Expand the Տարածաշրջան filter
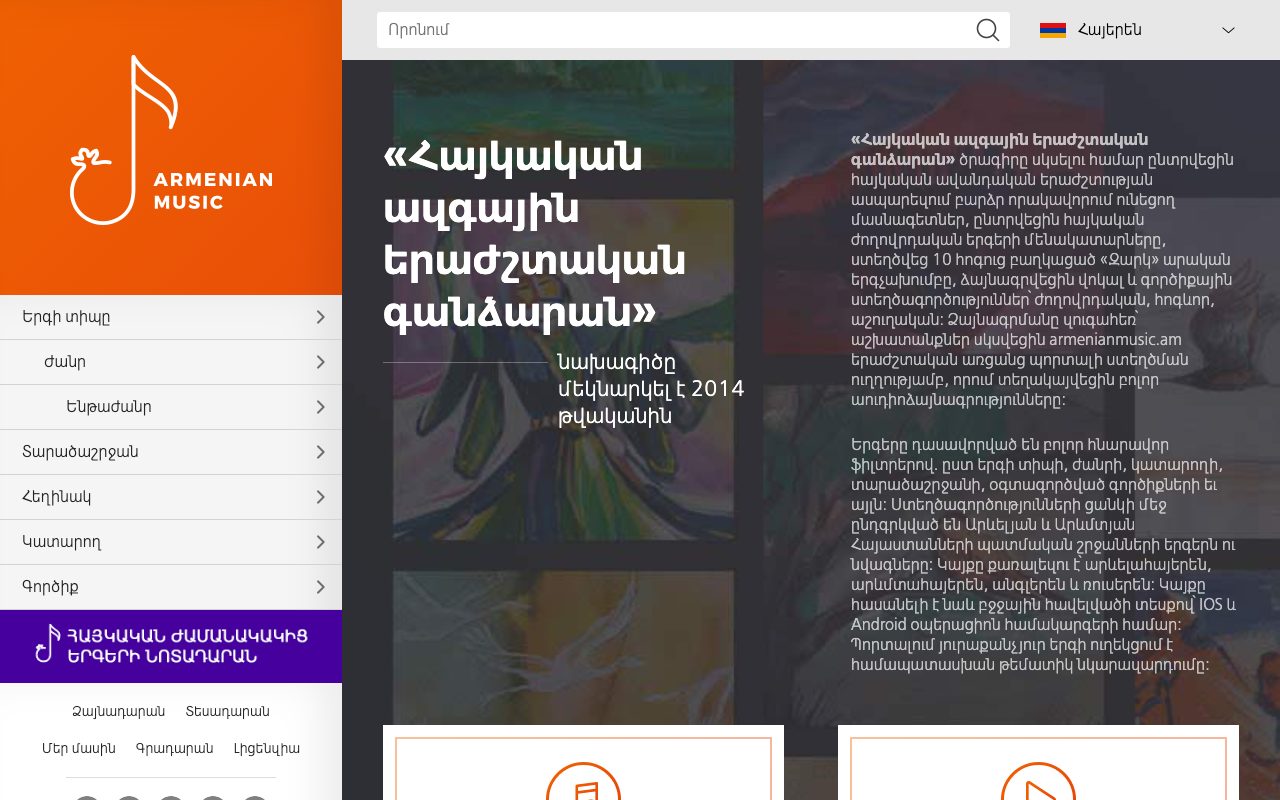Screen dimensions: 1280x800 (x=171, y=452)
